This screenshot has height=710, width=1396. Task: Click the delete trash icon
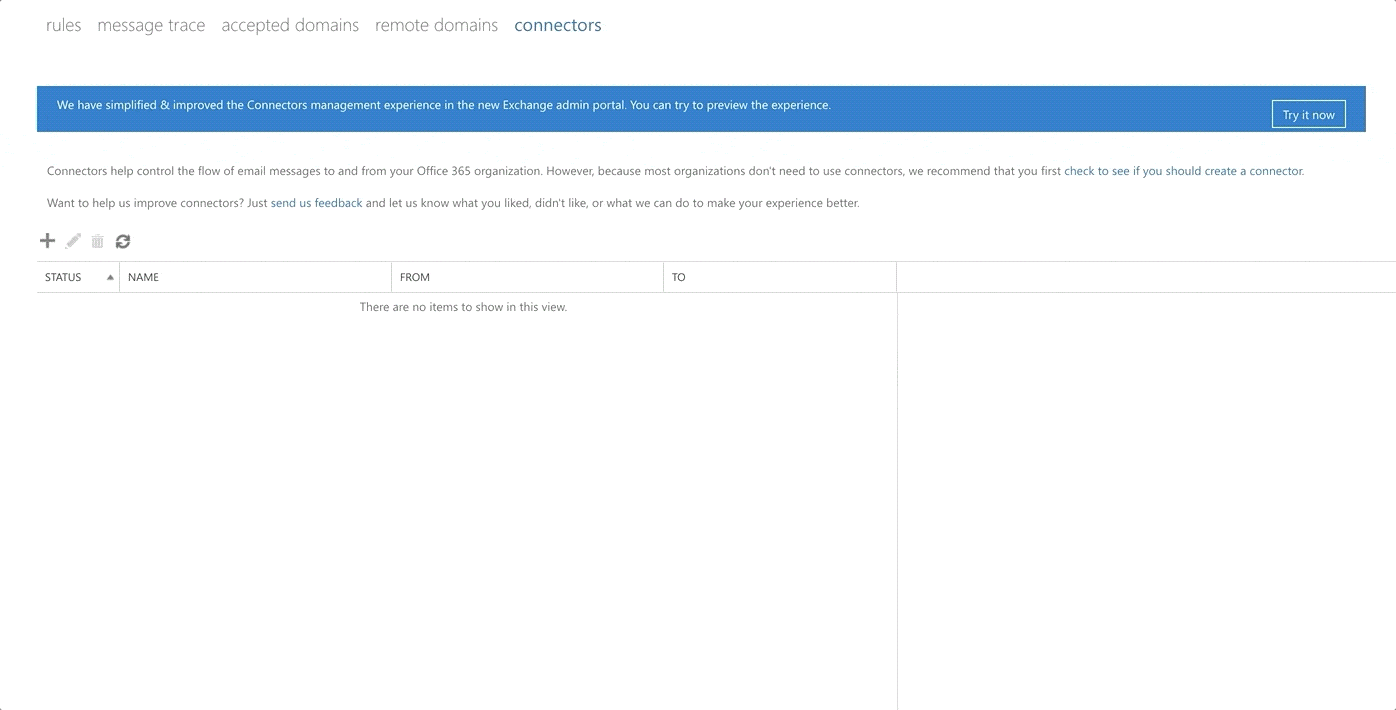97,240
